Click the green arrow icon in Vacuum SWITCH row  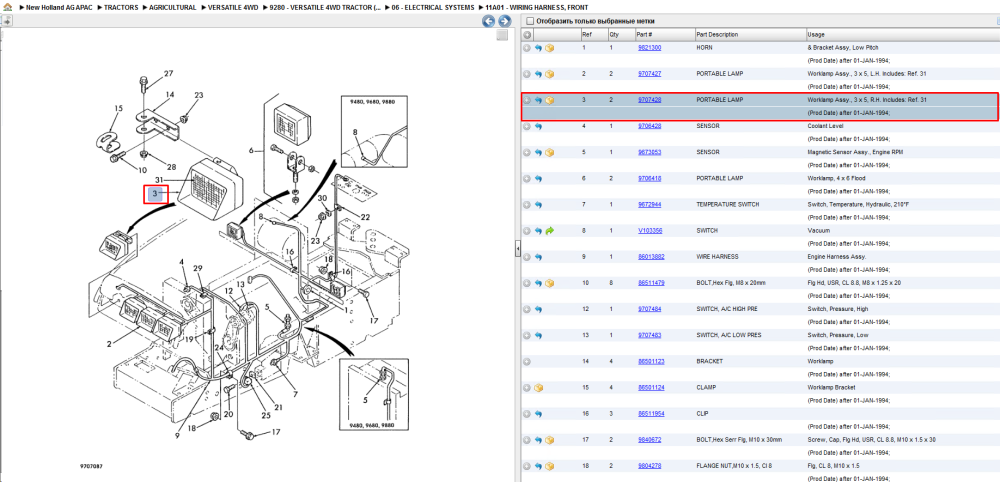[x=549, y=231]
